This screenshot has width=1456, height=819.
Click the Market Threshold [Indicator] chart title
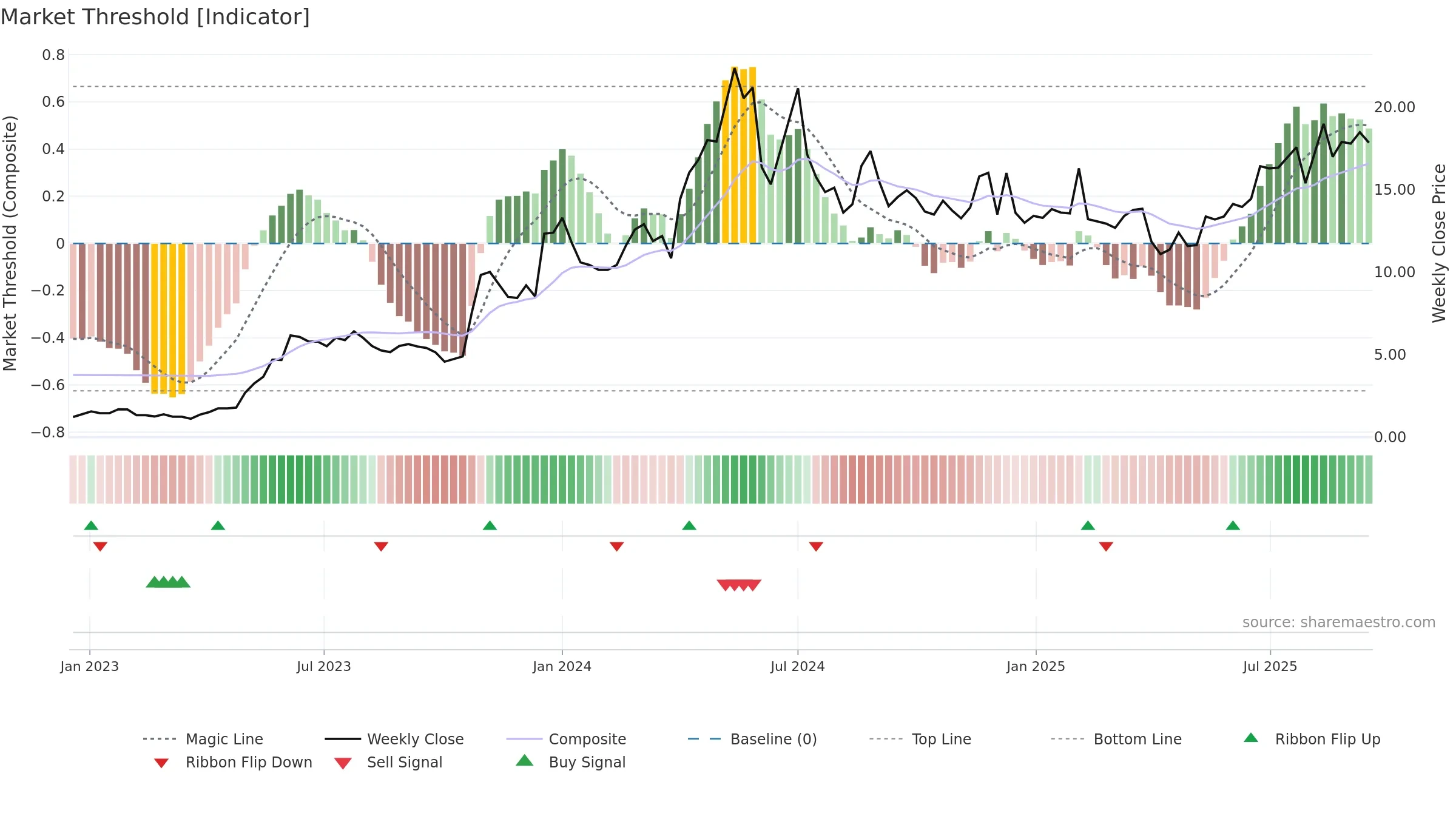[155, 17]
